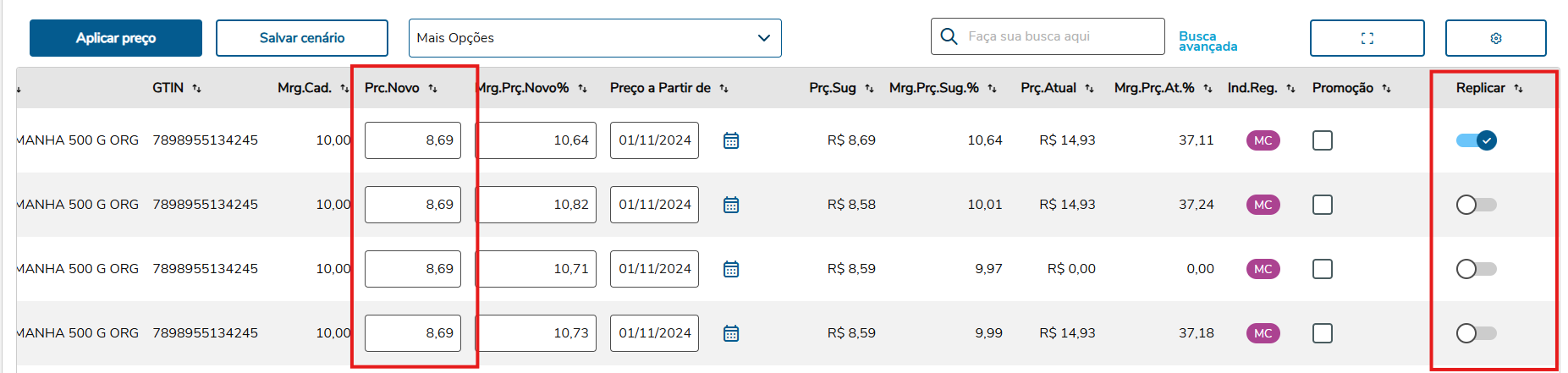
Task: Click the Salvar cenário button
Action: (x=302, y=38)
